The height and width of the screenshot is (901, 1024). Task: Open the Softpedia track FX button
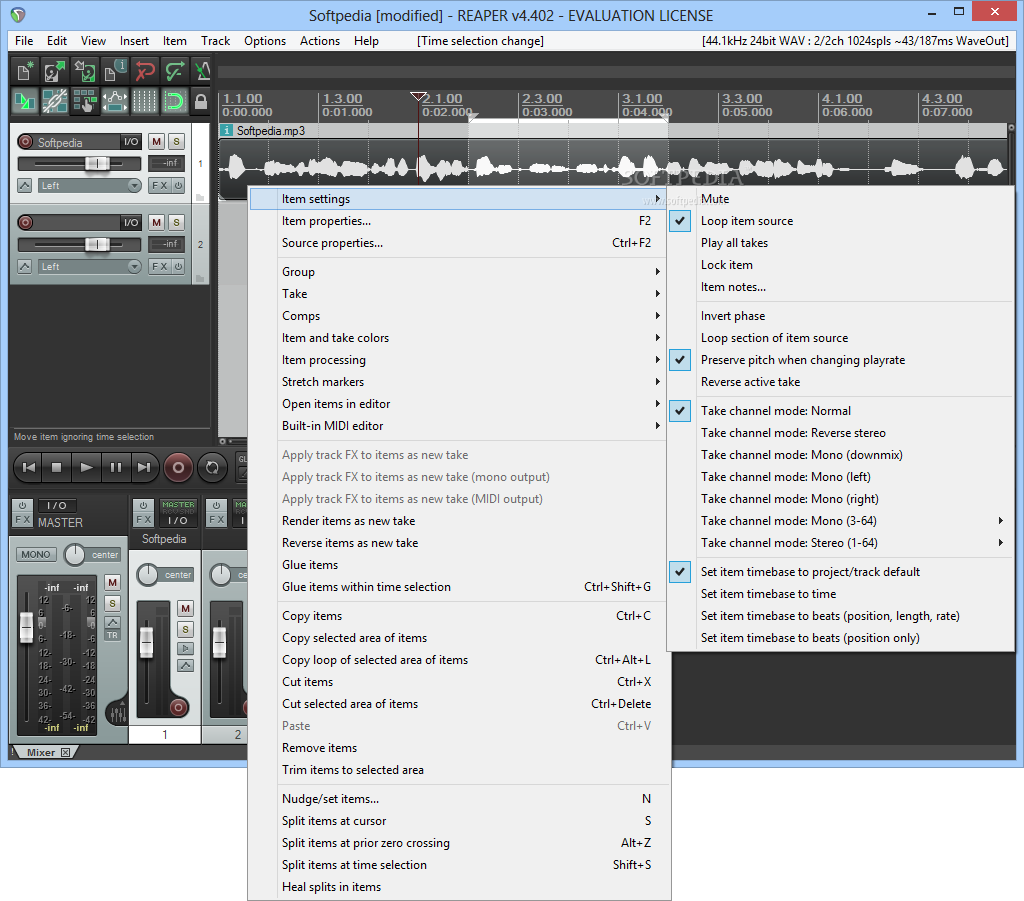tap(160, 186)
